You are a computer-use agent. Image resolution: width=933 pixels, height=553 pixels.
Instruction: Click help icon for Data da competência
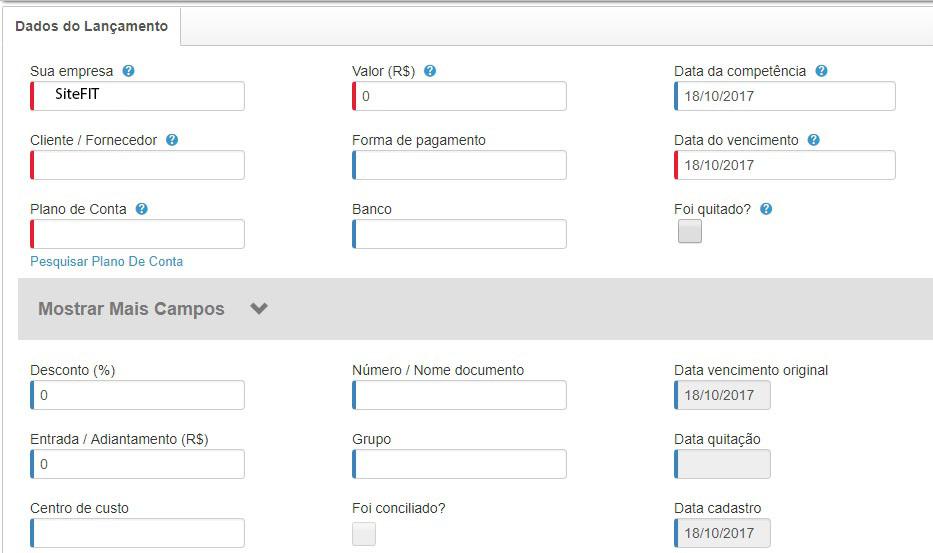point(821,72)
